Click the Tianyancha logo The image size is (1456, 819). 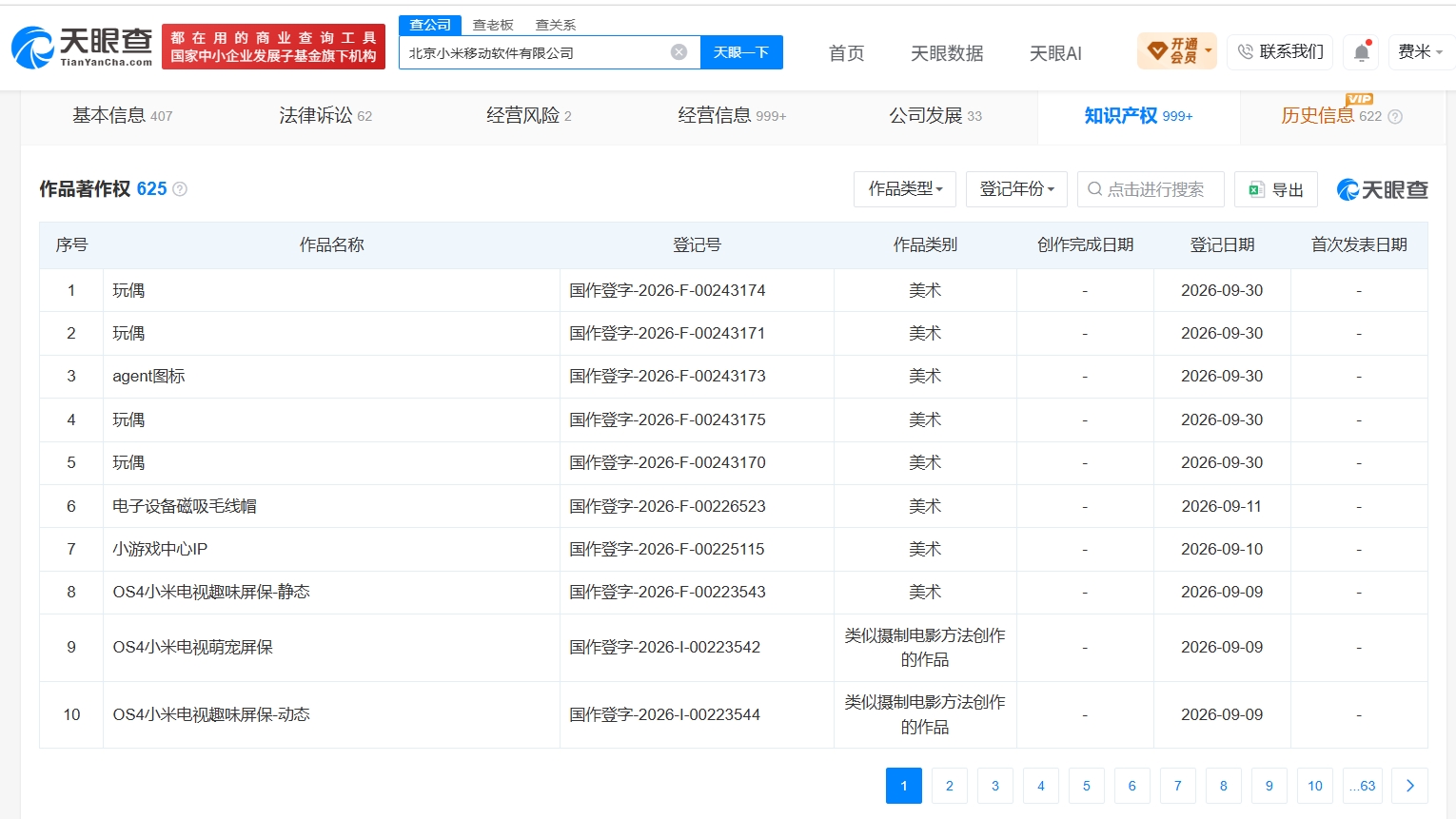pos(82,47)
